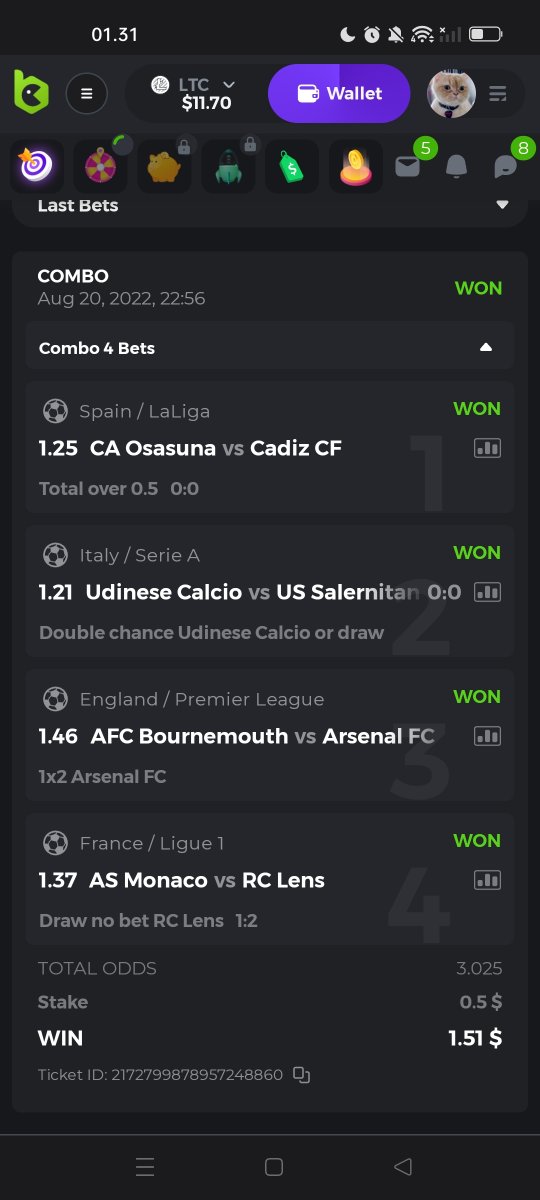Viewport: 540px width, 1200px height.
Task: Open the Wallet
Action: tap(339, 93)
